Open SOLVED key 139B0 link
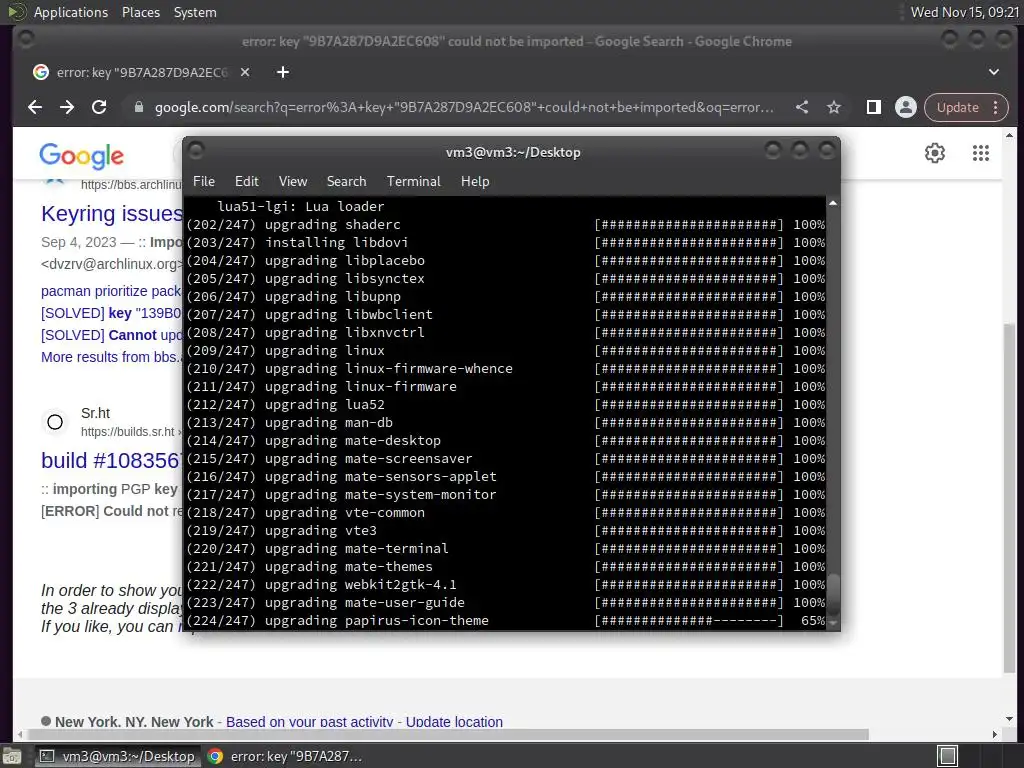This screenshot has width=1024, height=768. [111, 313]
